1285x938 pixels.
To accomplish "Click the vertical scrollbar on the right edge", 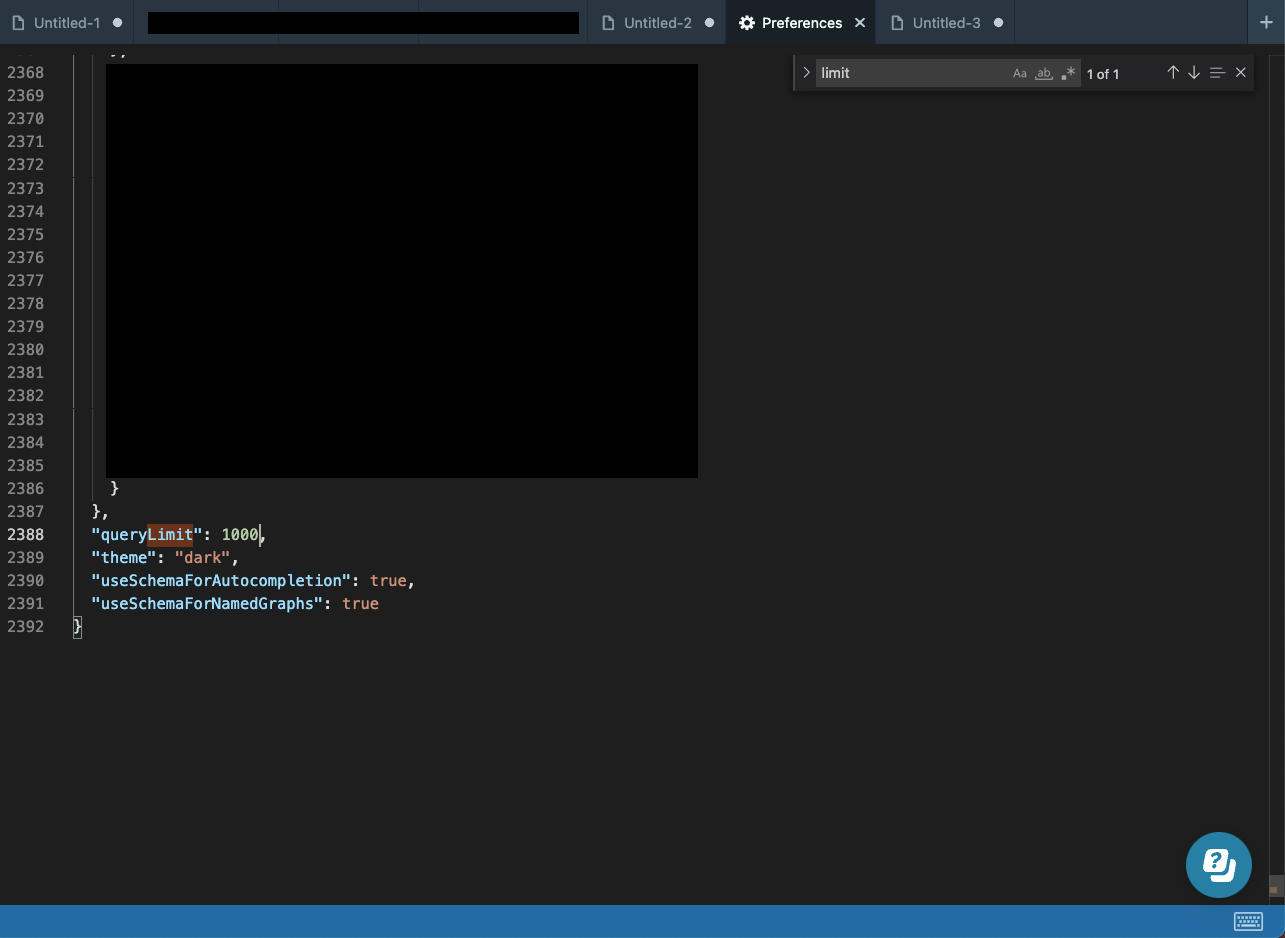I will click(1277, 886).
